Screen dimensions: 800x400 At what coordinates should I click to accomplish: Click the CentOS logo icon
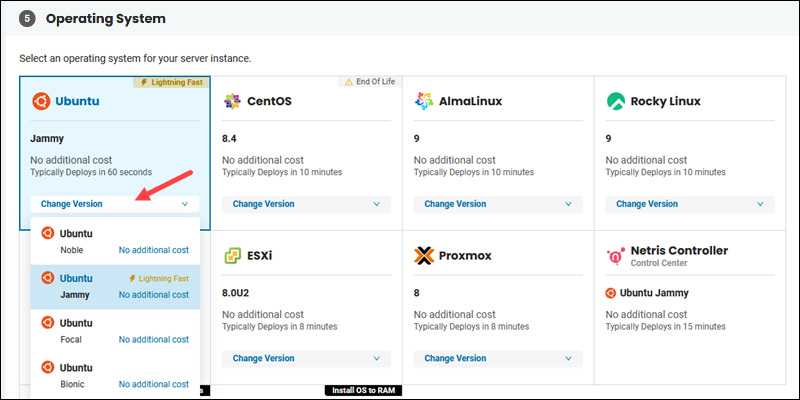(x=232, y=101)
